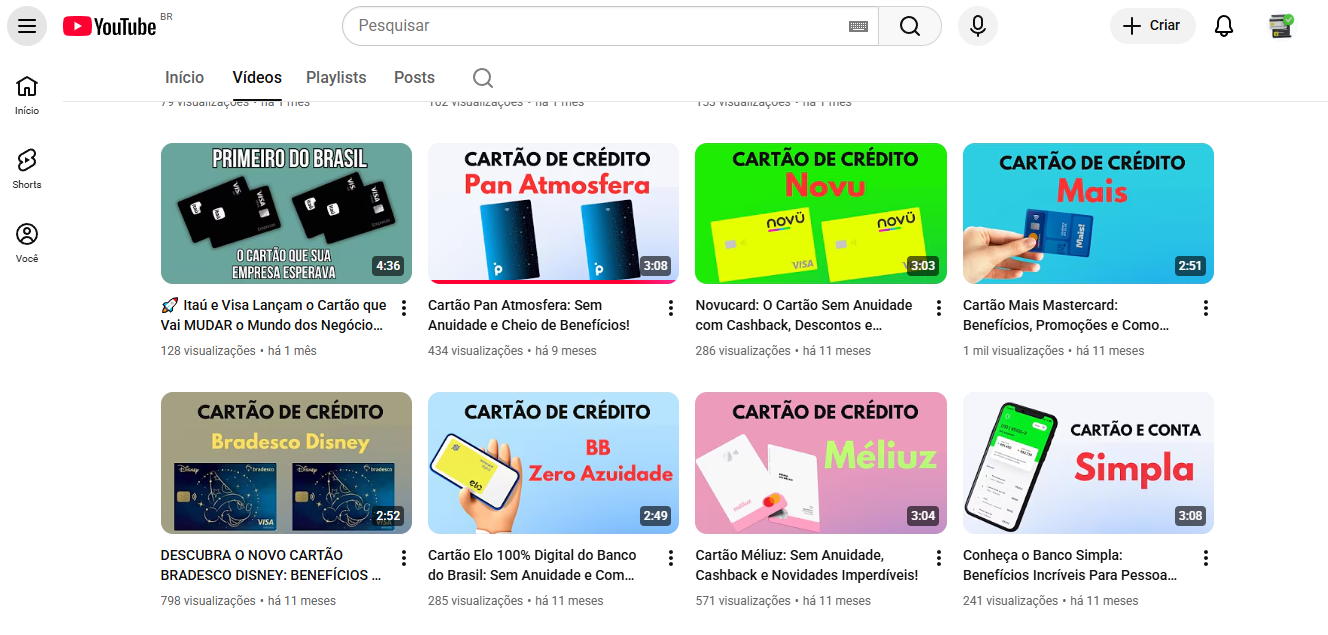The width and height of the screenshot is (1328, 635).
Task: Open Shorts in the sidebar
Action: [x=27, y=169]
